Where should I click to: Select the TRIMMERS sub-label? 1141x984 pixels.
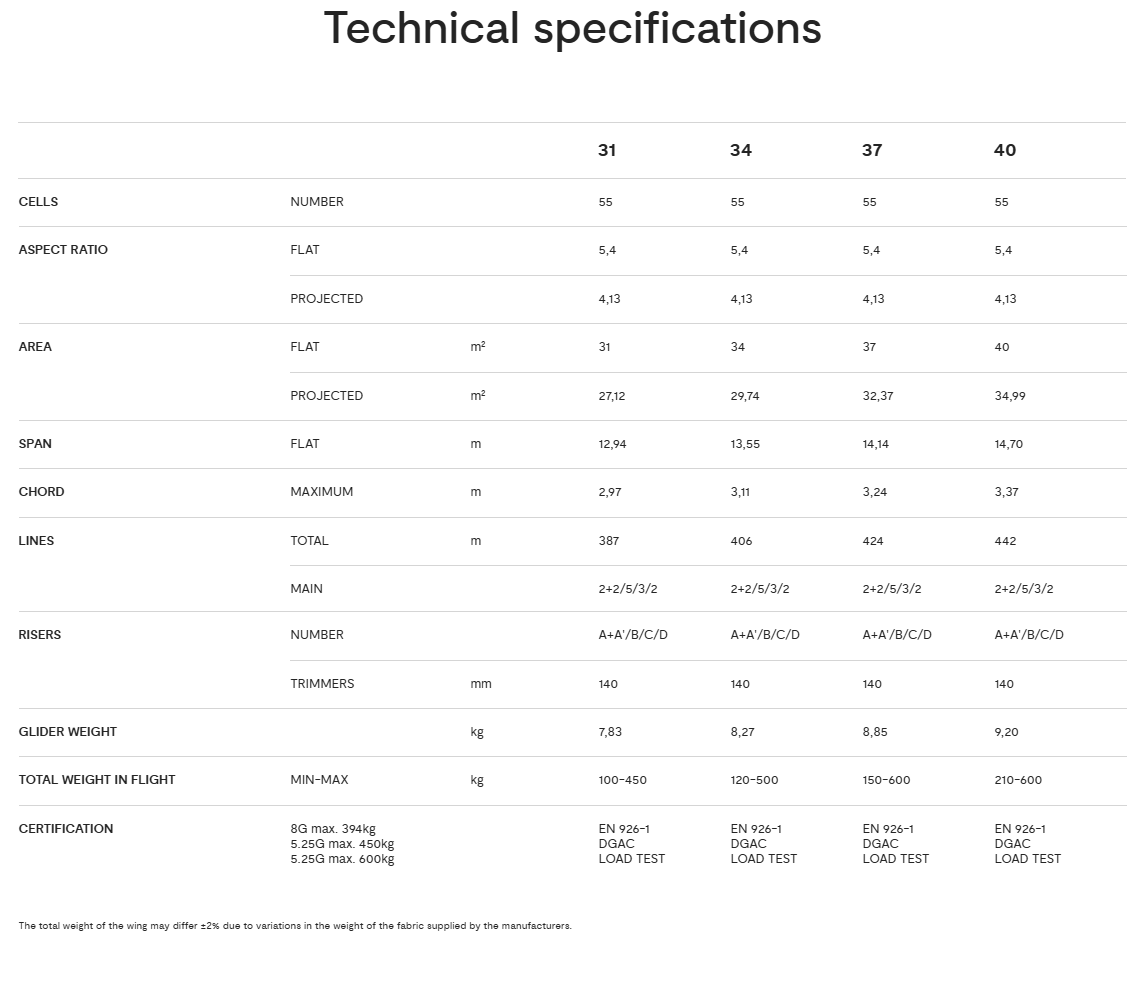[x=322, y=684]
